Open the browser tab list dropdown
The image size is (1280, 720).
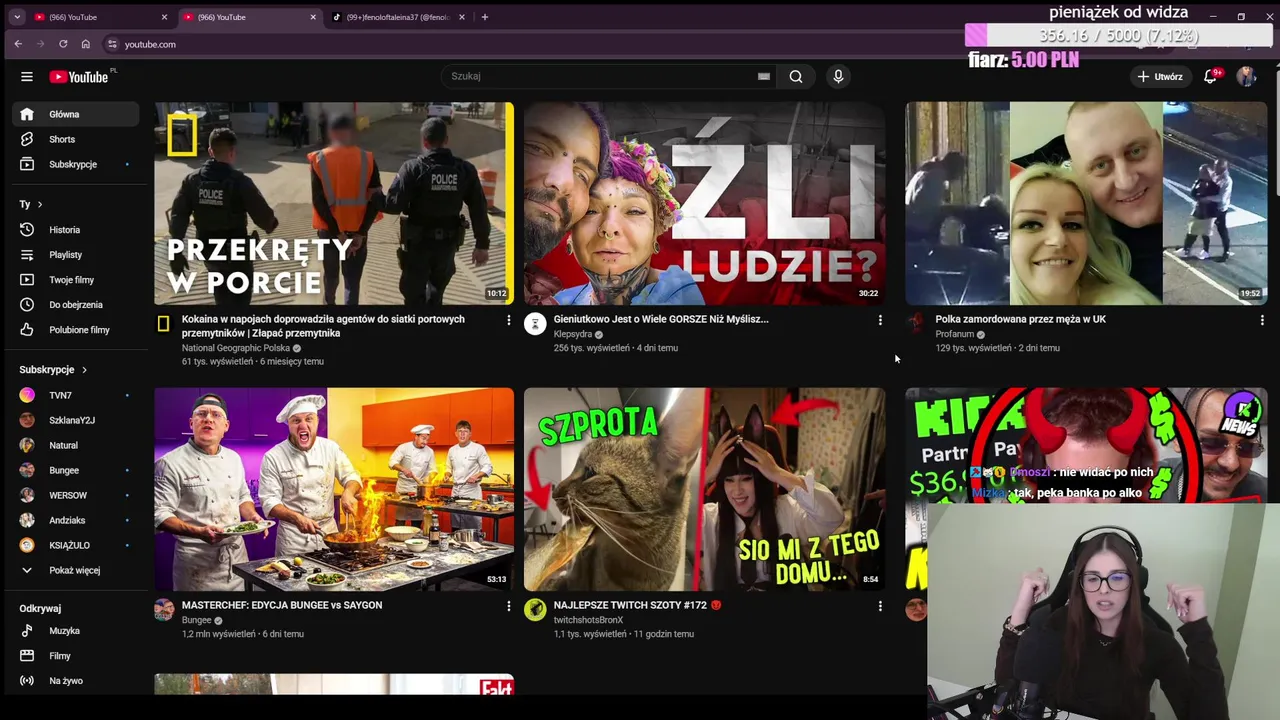pyautogui.click(x=17, y=17)
